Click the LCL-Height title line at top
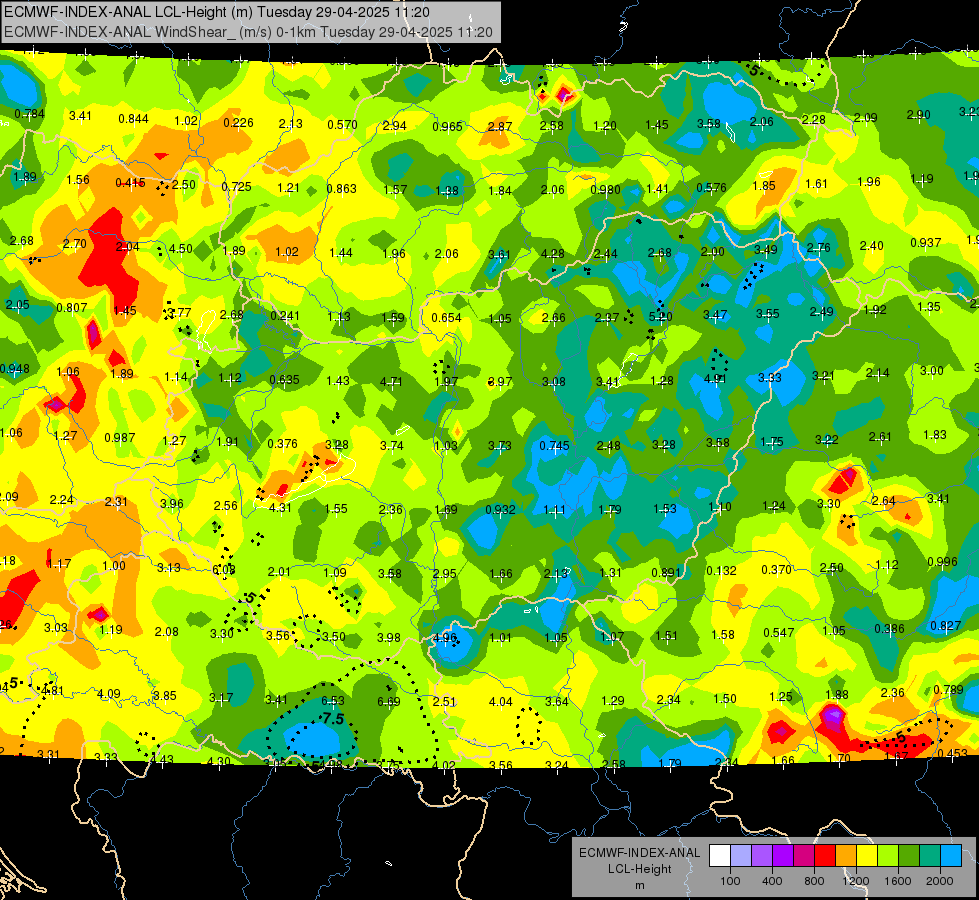 click(216, 12)
